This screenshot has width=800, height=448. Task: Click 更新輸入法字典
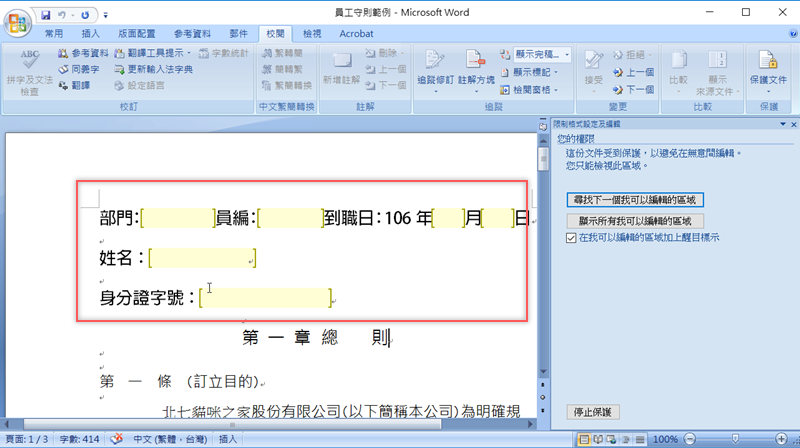point(154,69)
